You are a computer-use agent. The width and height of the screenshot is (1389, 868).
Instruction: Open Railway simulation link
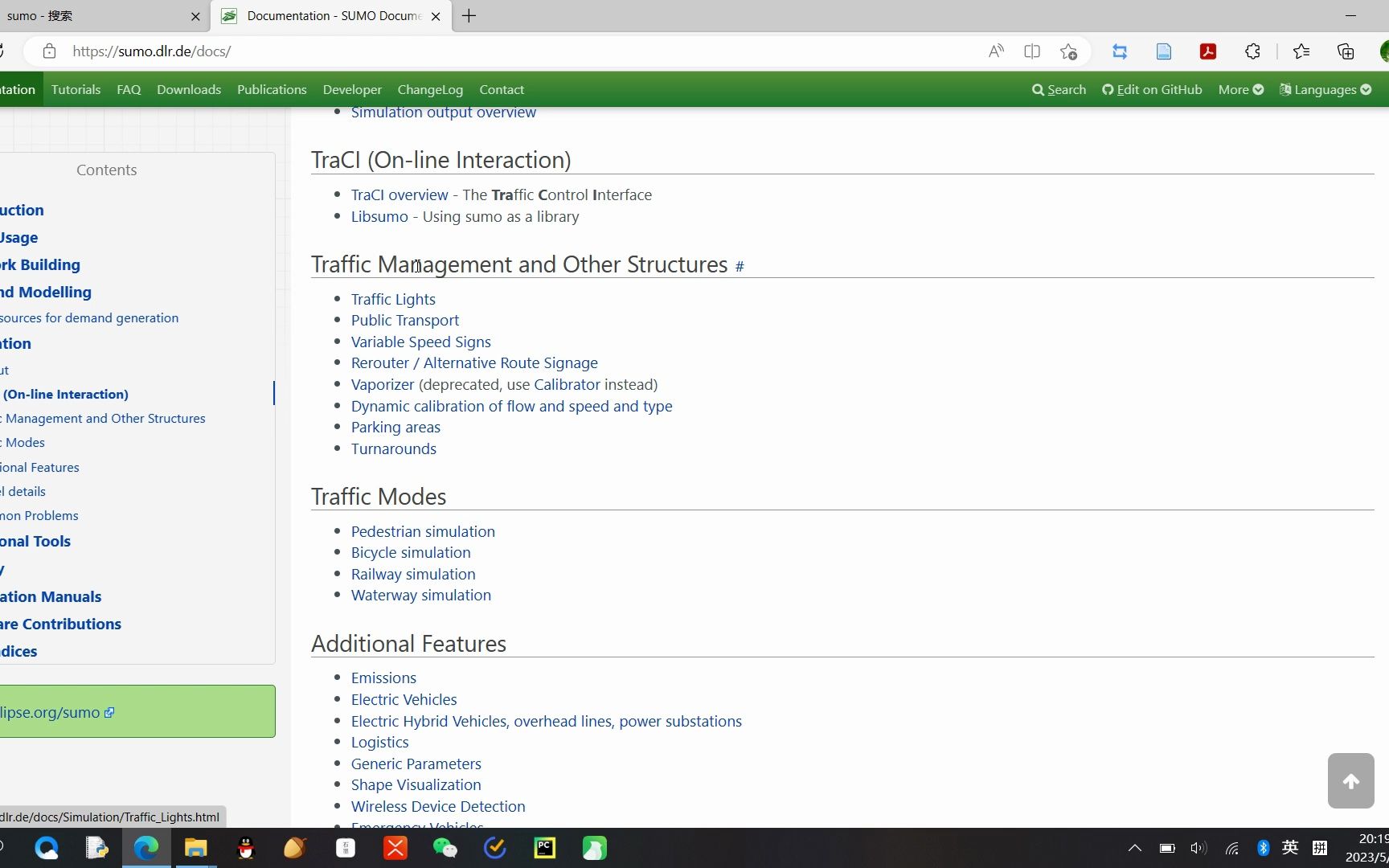413,574
